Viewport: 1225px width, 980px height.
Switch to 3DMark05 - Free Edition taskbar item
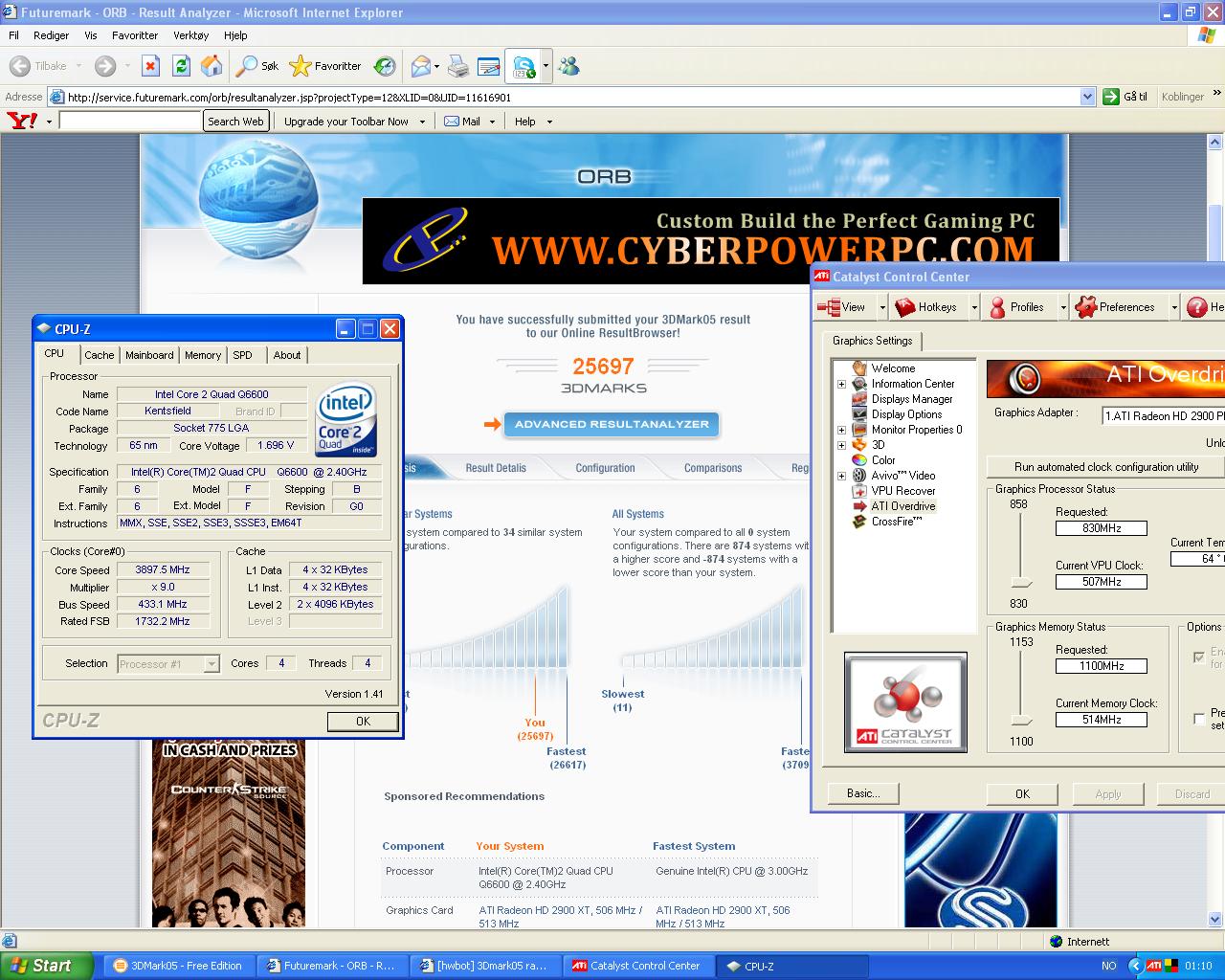(178, 966)
